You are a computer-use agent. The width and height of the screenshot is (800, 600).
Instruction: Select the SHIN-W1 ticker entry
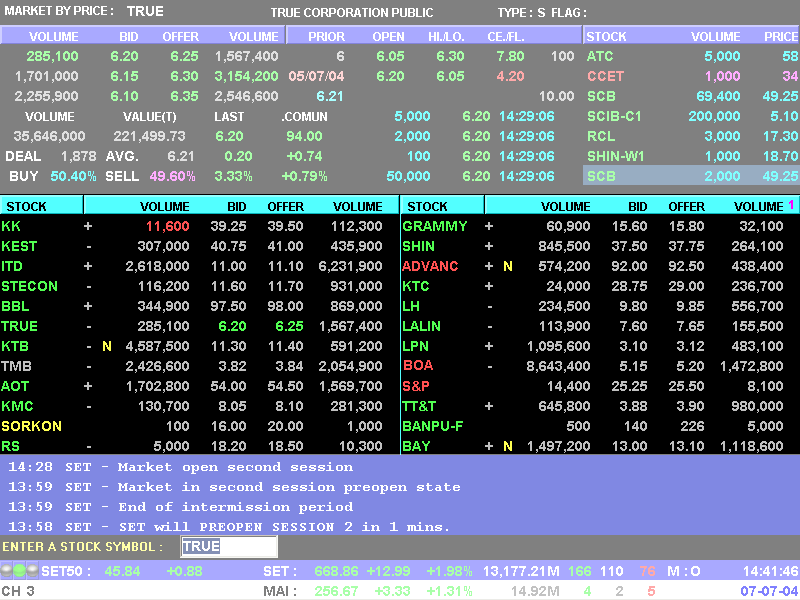click(x=616, y=156)
